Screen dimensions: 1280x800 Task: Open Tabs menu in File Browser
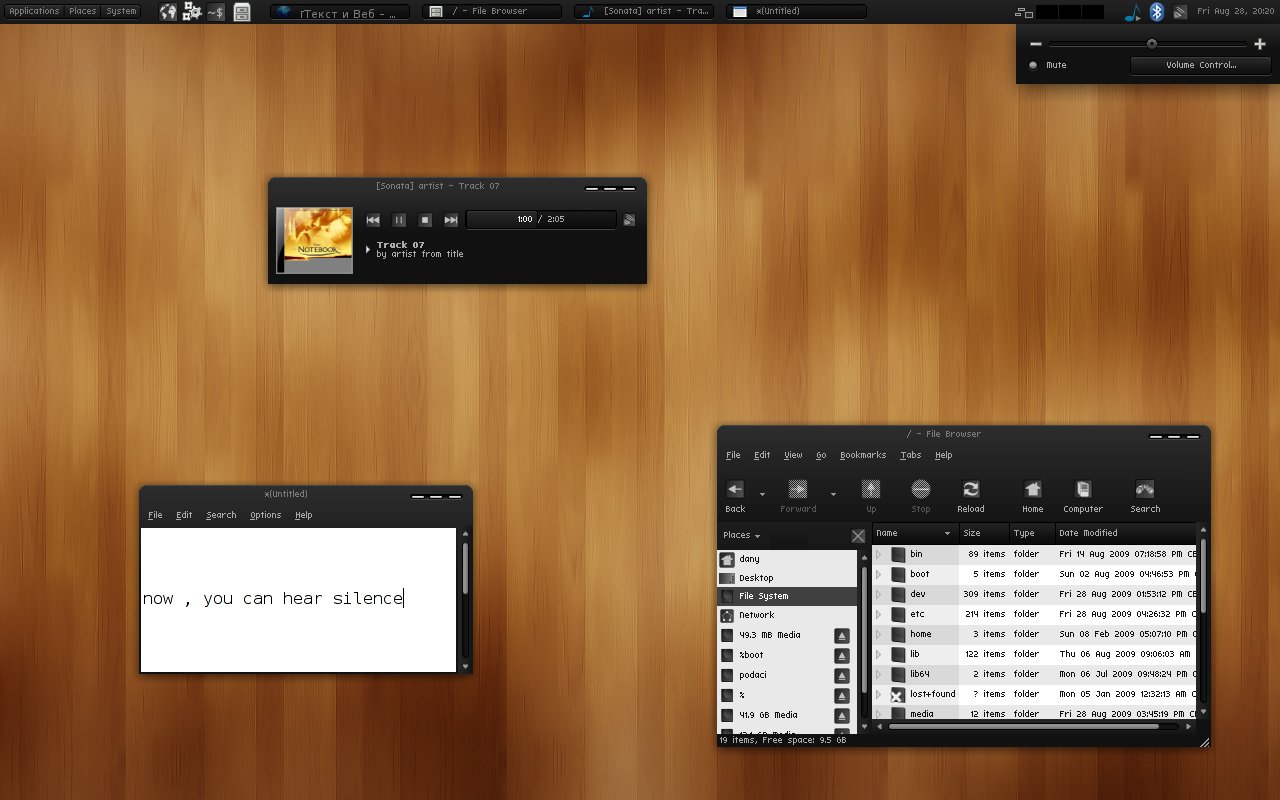[x=910, y=455]
